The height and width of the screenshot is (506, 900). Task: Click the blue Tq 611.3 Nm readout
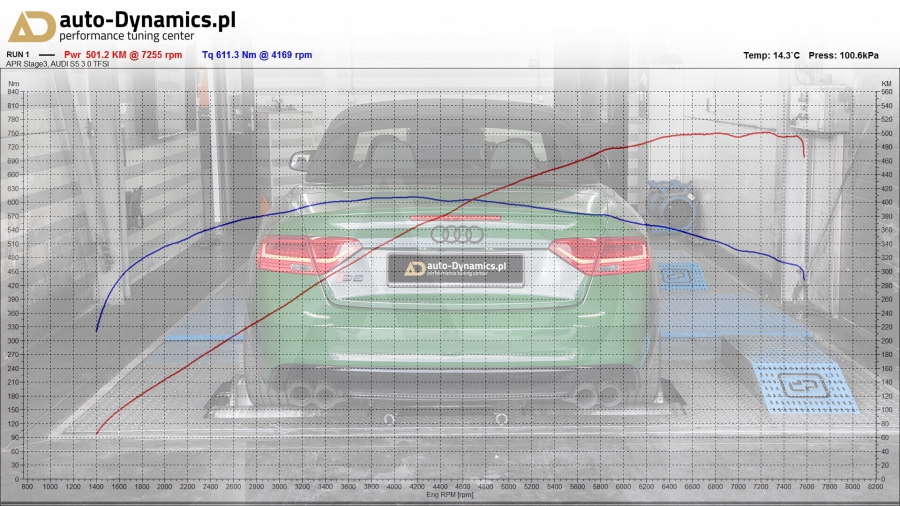pyautogui.click(x=257, y=55)
